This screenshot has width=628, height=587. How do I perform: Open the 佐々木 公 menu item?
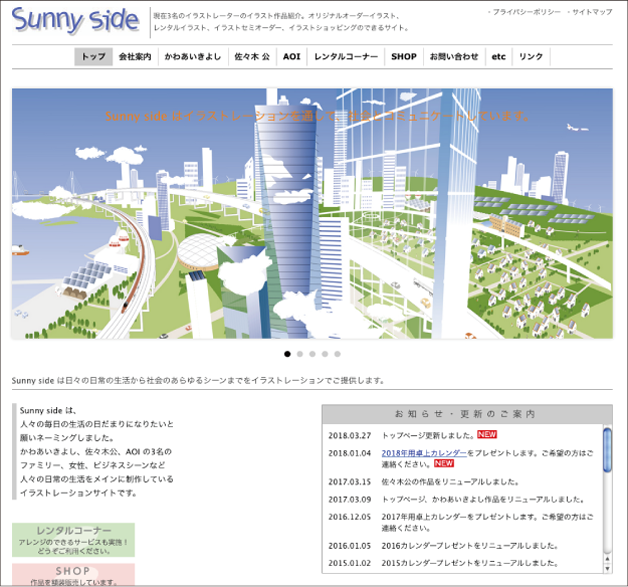coord(252,56)
